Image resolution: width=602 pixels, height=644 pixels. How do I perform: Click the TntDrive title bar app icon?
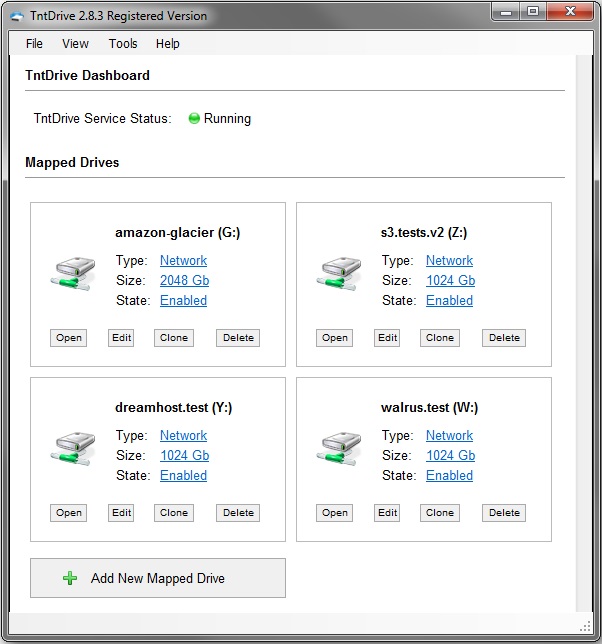tap(15, 16)
